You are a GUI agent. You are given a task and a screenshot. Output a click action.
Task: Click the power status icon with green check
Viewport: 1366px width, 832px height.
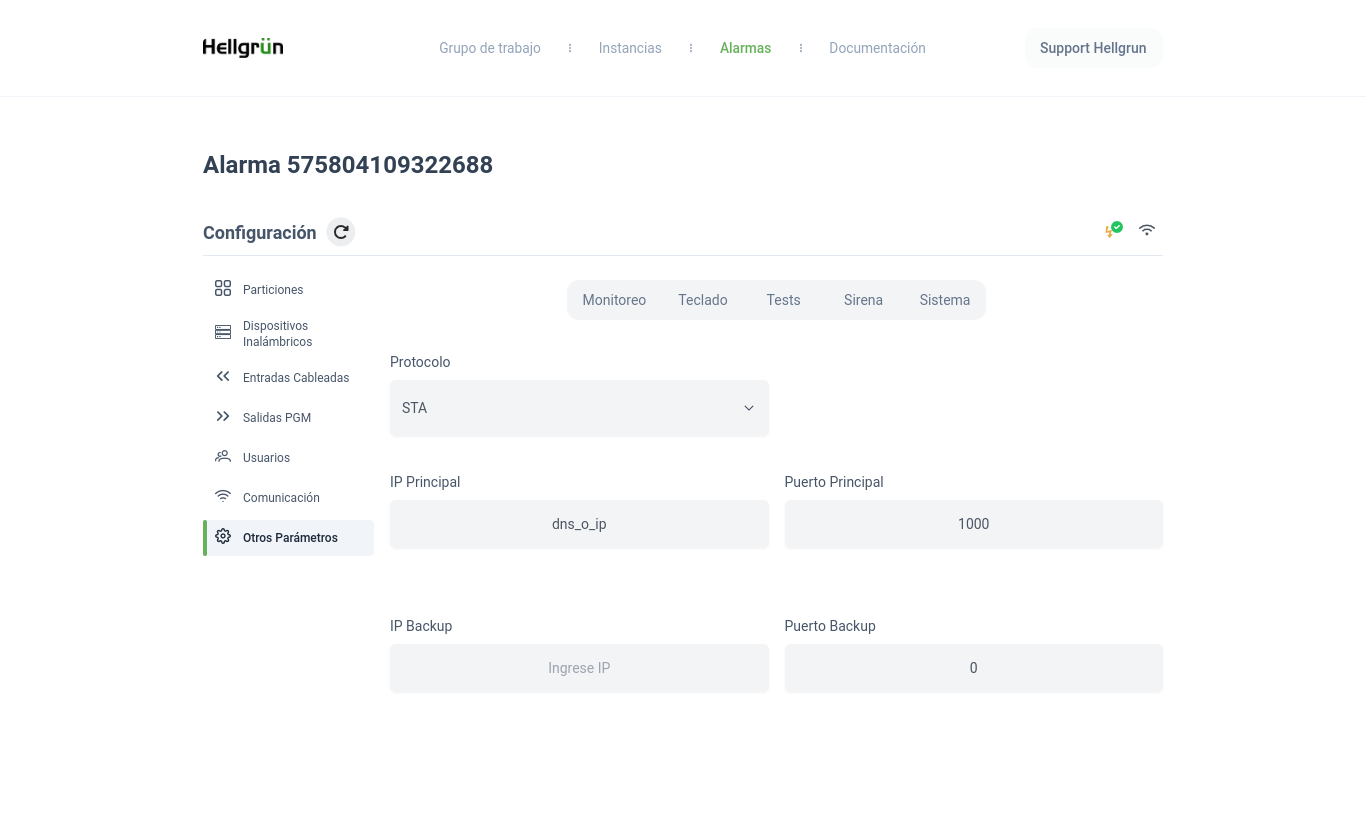[x=1113, y=230]
